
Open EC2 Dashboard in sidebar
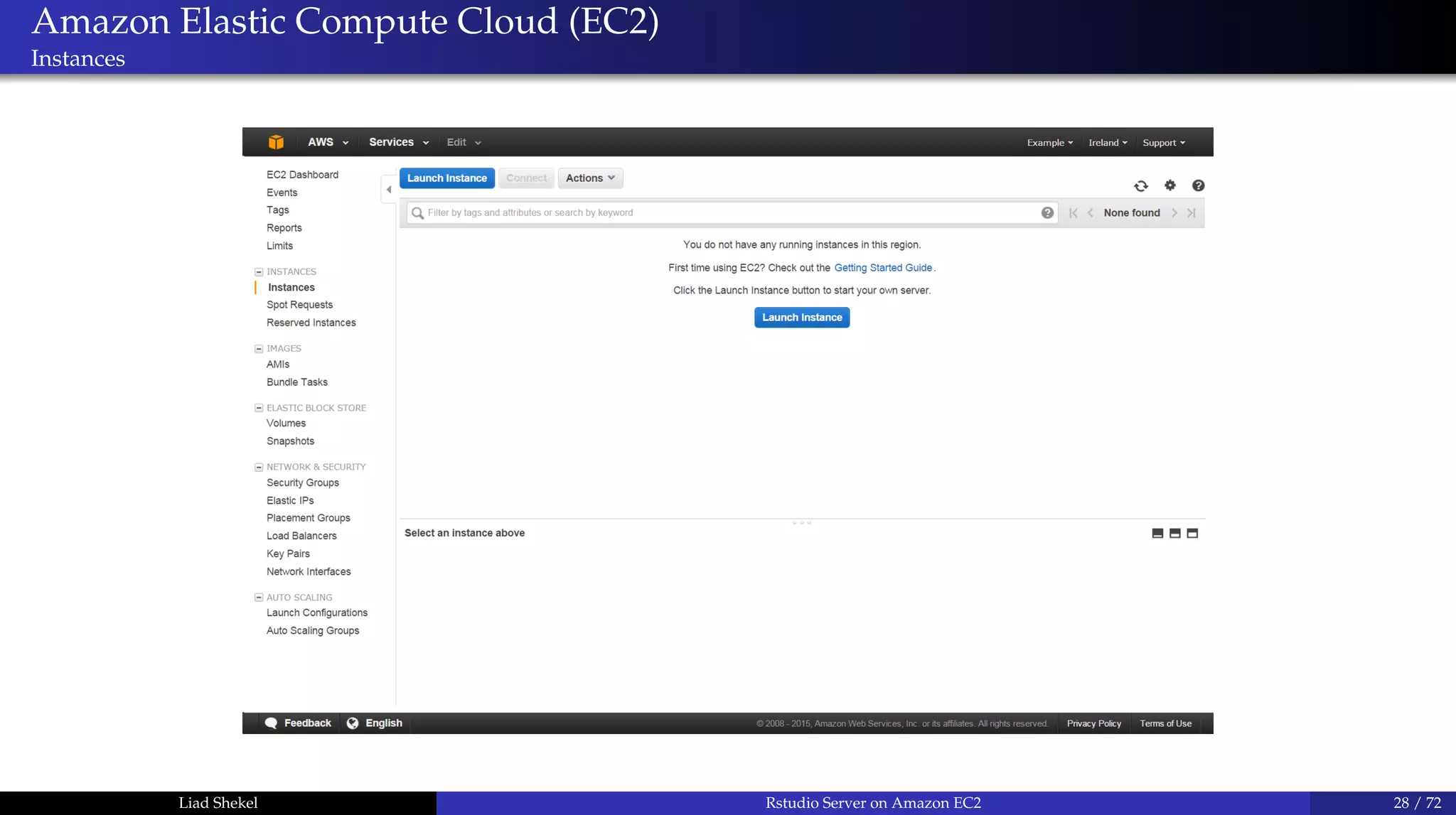tap(302, 175)
